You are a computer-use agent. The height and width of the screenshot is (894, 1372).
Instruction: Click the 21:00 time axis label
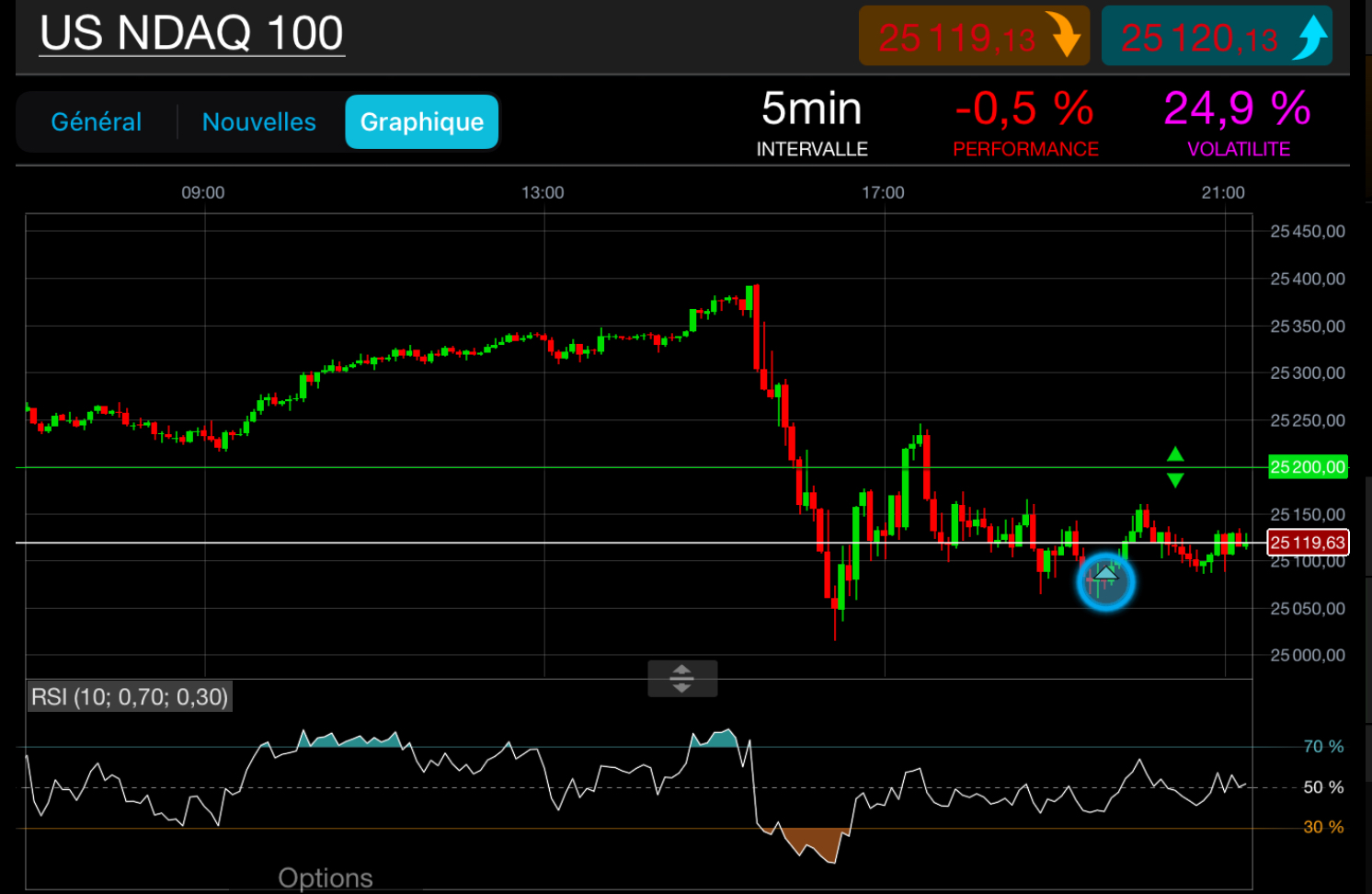click(x=1224, y=192)
